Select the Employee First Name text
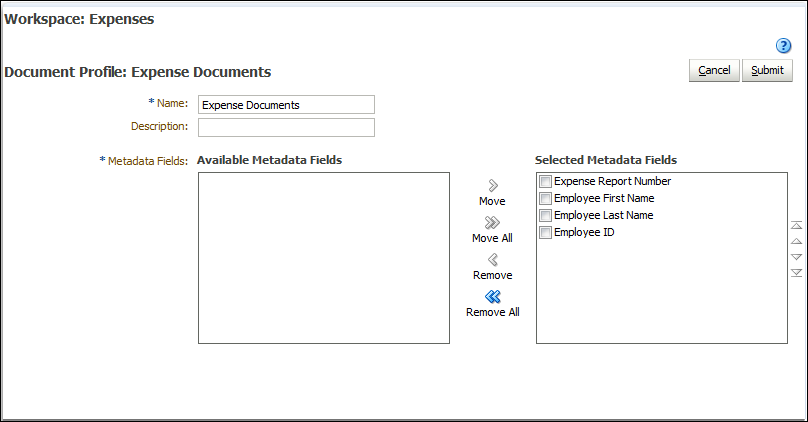The width and height of the screenshot is (808, 422). pyautogui.click(x=604, y=198)
